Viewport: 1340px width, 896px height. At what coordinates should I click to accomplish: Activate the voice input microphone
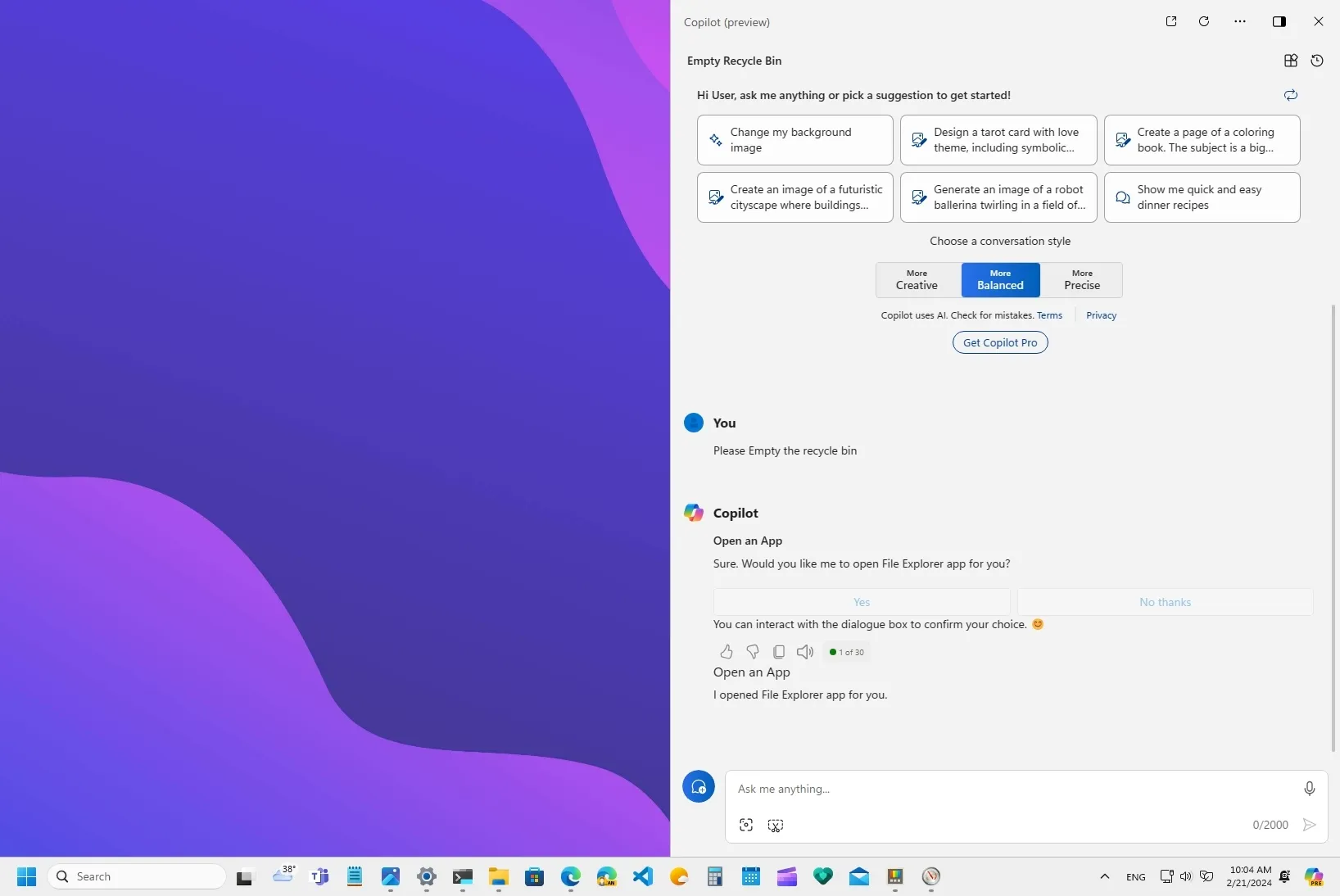coord(1308,789)
